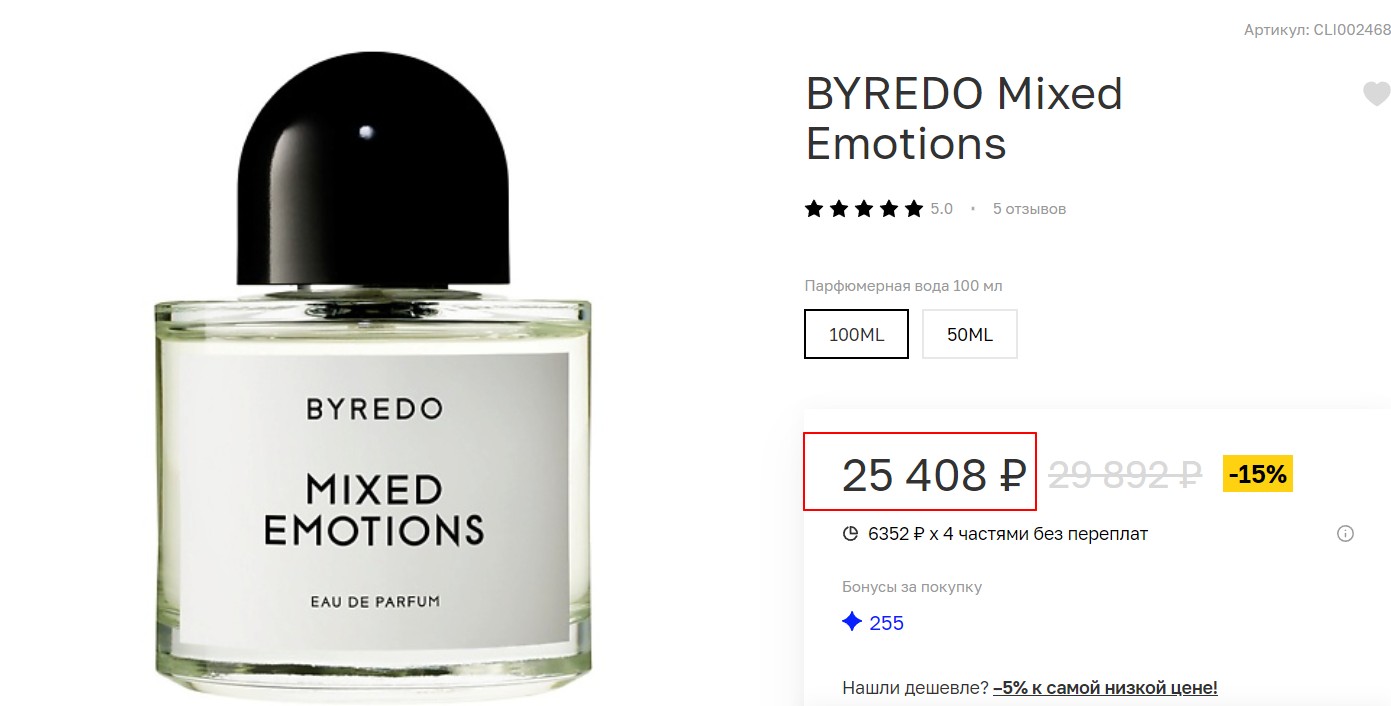This screenshot has height=706, width=1391.
Task: Select the 100ML volume option
Action: [x=857, y=334]
